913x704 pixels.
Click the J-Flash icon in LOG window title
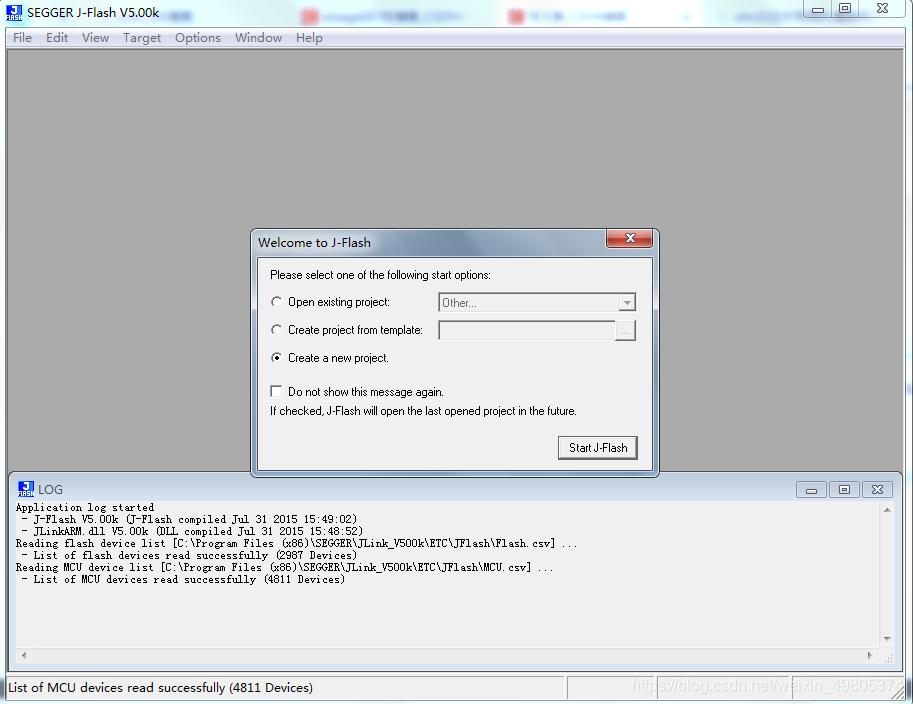(26, 489)
